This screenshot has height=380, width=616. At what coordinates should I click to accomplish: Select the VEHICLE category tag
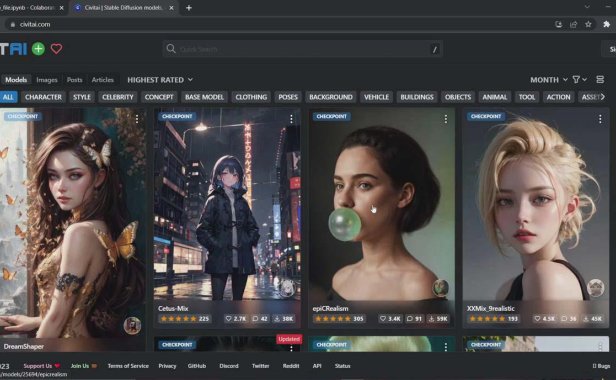pyautogui.click(x=376, y=97)
